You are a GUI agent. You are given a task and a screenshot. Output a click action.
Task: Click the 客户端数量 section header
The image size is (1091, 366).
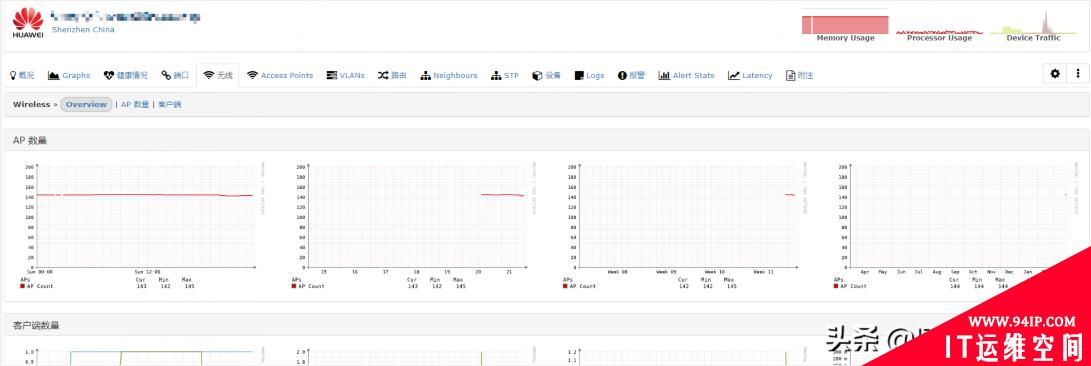pos(36,325)
